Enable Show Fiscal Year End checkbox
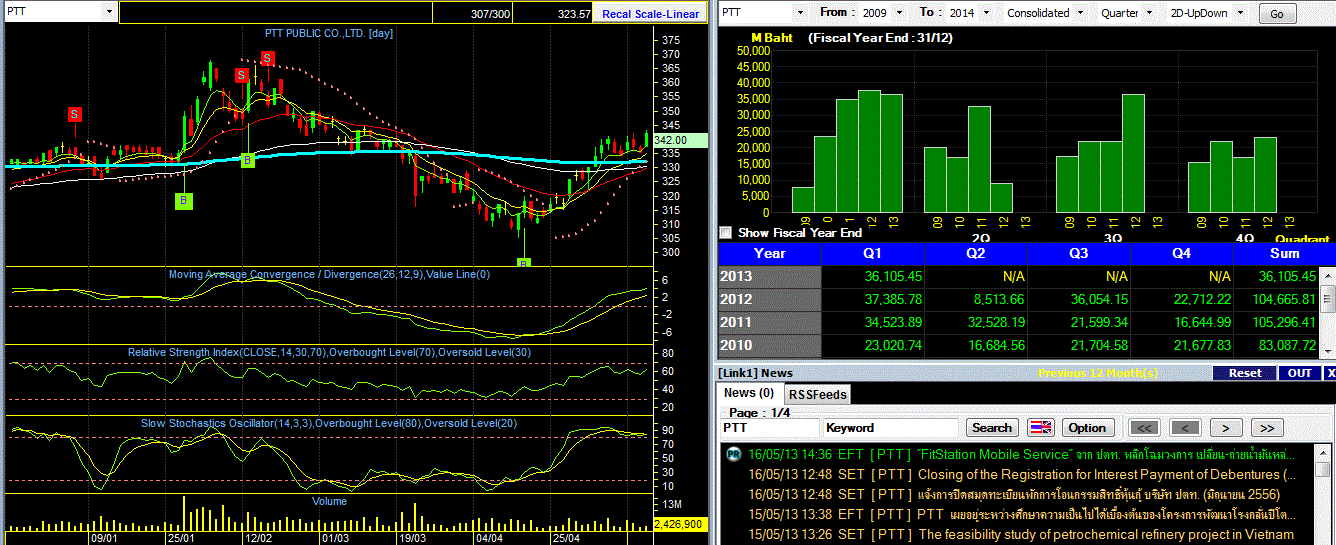This screenshot has width=1336, height=545. pyautogui.click(x=726, y=232)
